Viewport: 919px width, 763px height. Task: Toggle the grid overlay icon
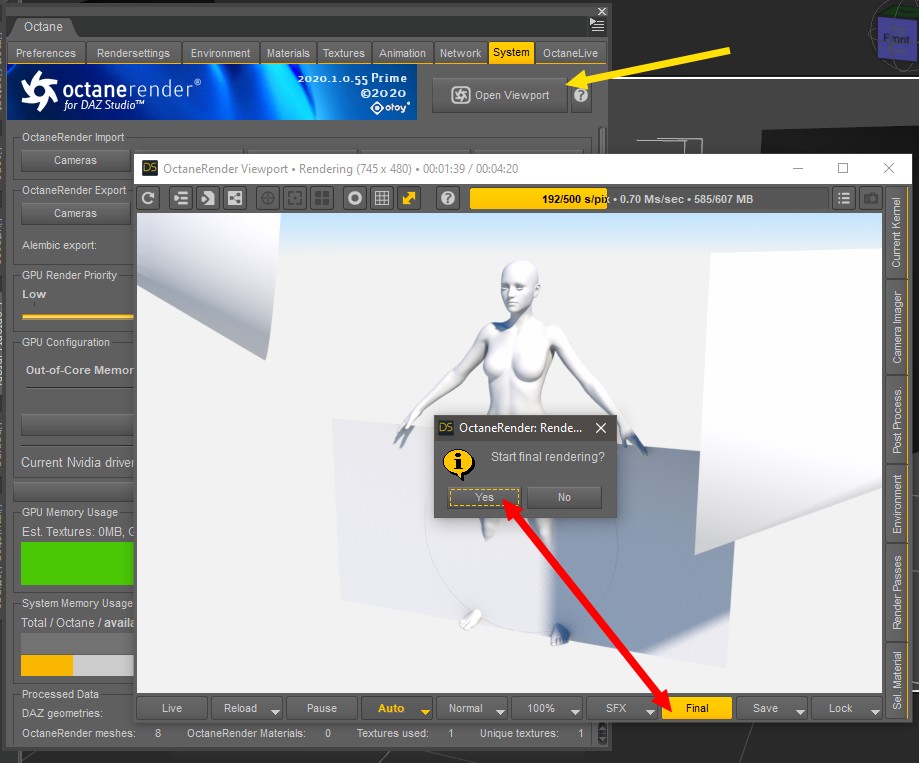pos(382,199)
